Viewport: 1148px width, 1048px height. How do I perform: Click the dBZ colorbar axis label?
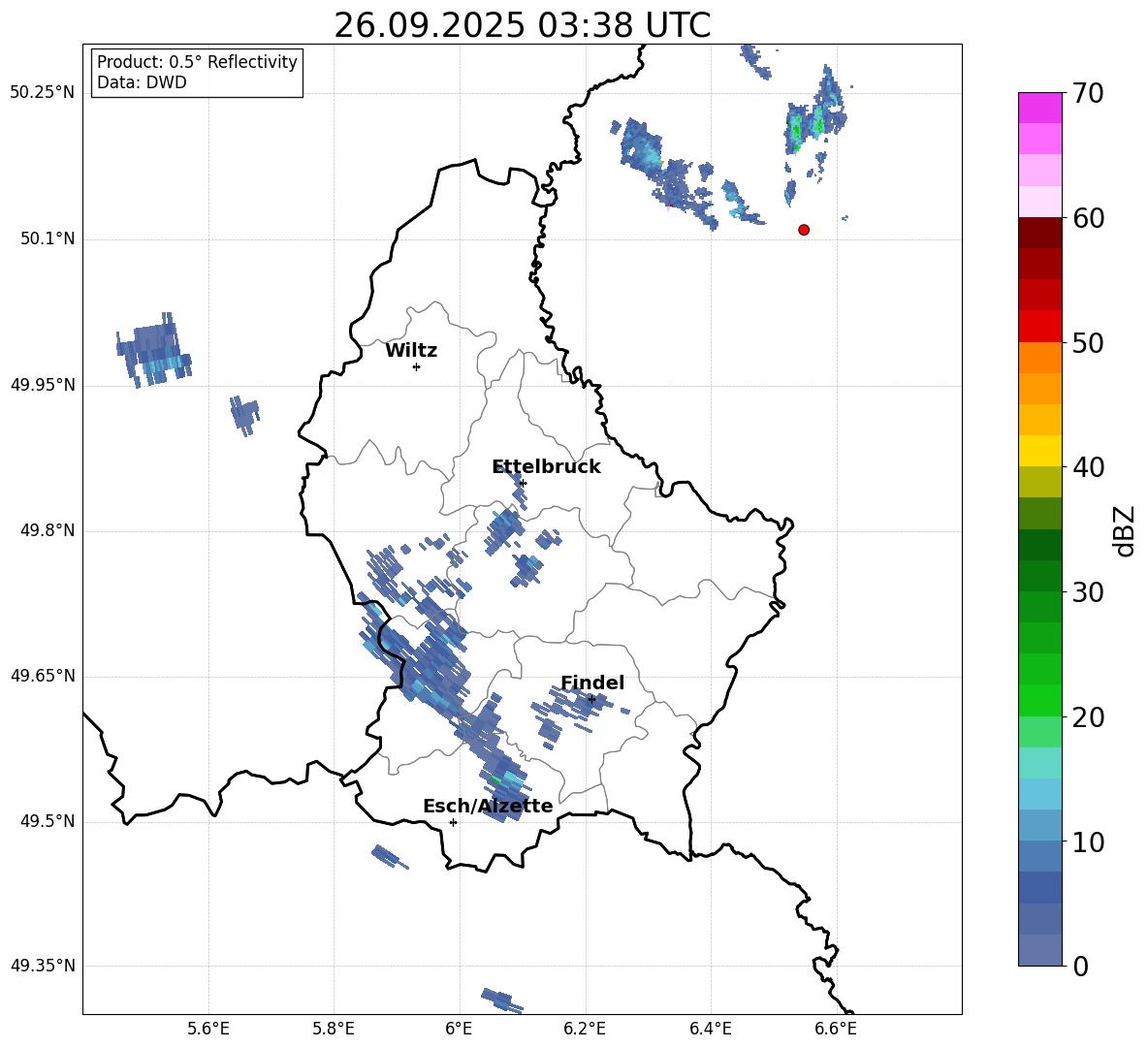[1126, 530]
